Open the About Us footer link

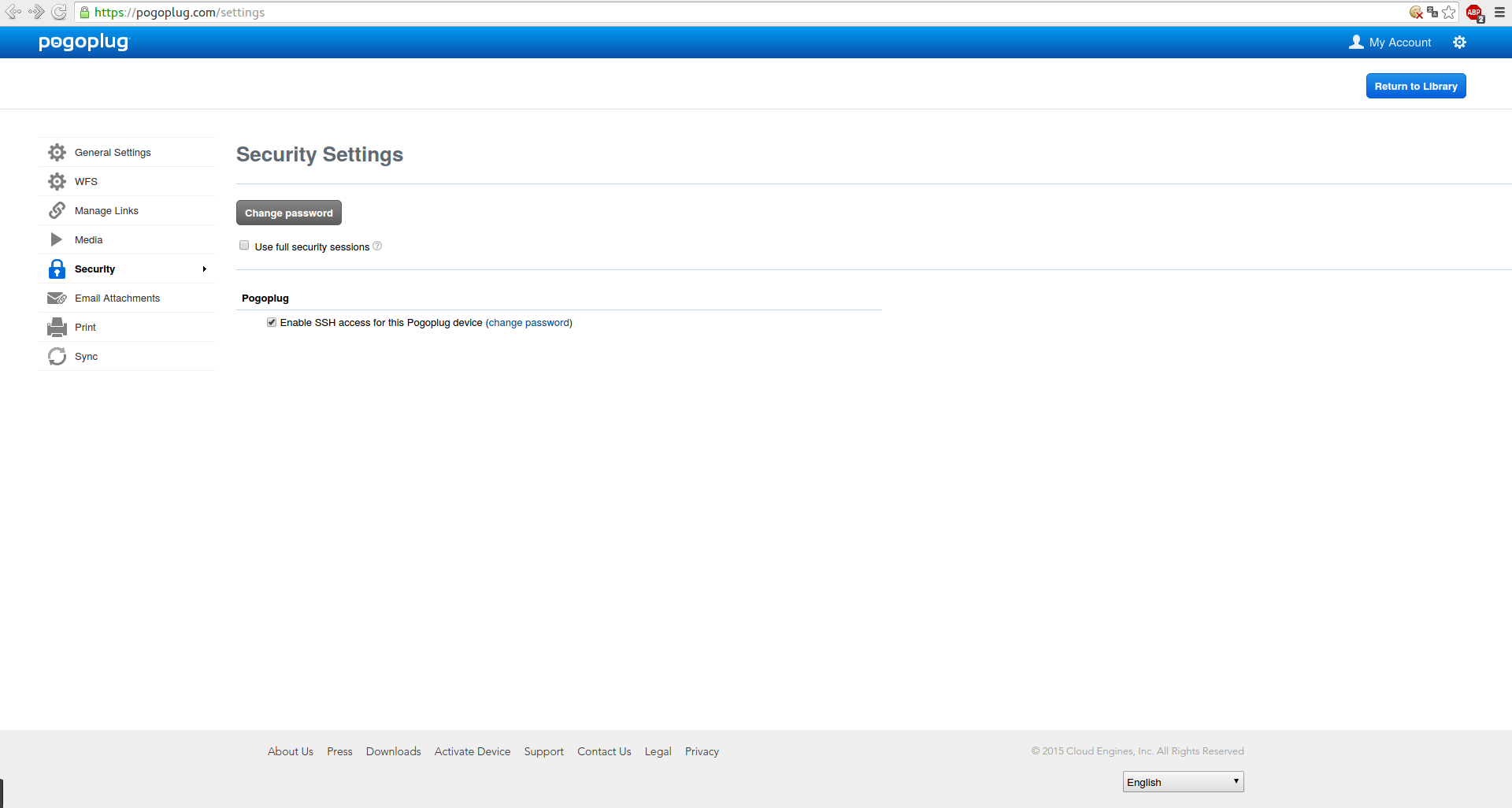pos(291,751)
